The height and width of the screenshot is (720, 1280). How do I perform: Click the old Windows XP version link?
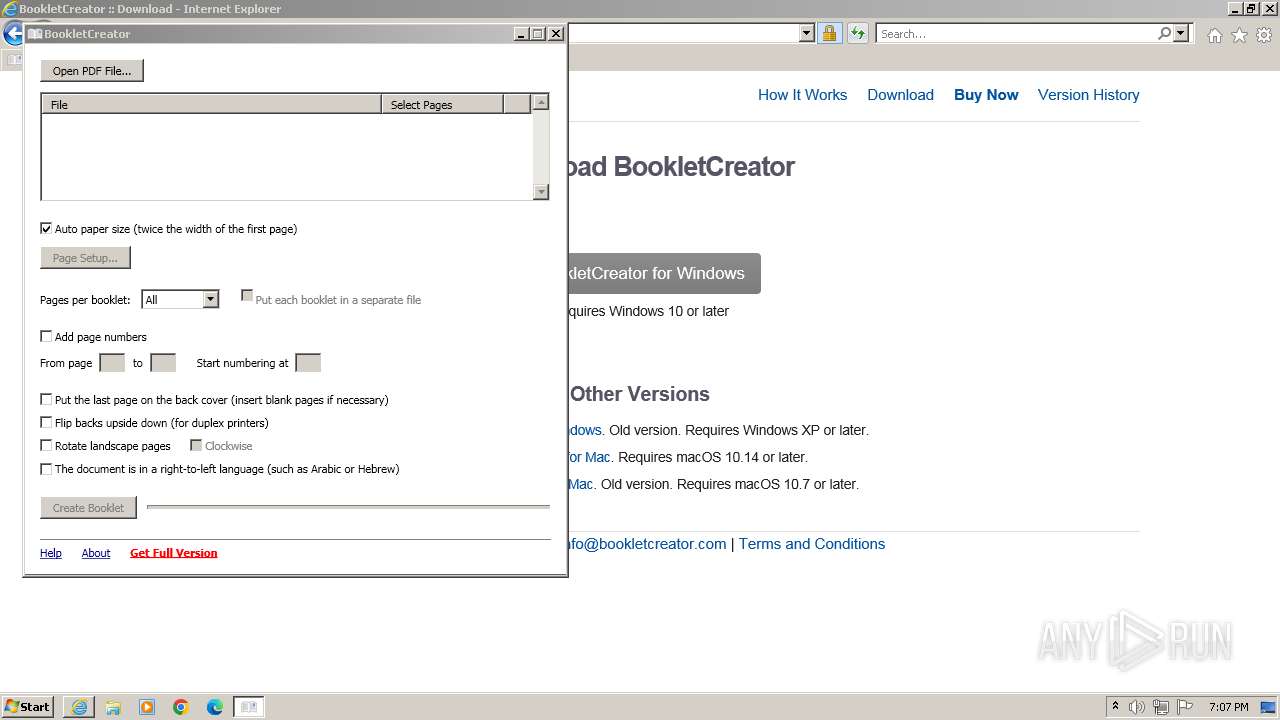[584, 430]
